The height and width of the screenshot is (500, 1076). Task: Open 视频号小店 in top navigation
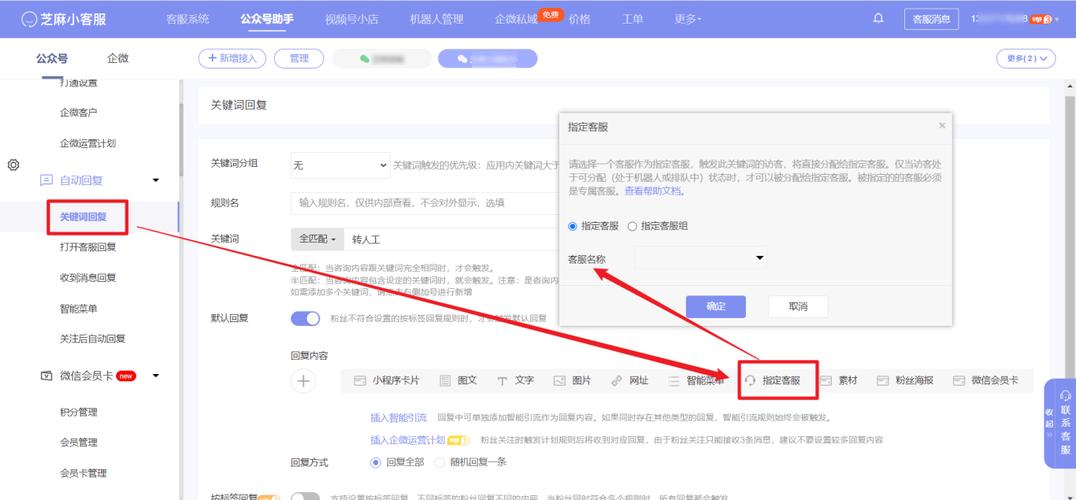point(351,19)
